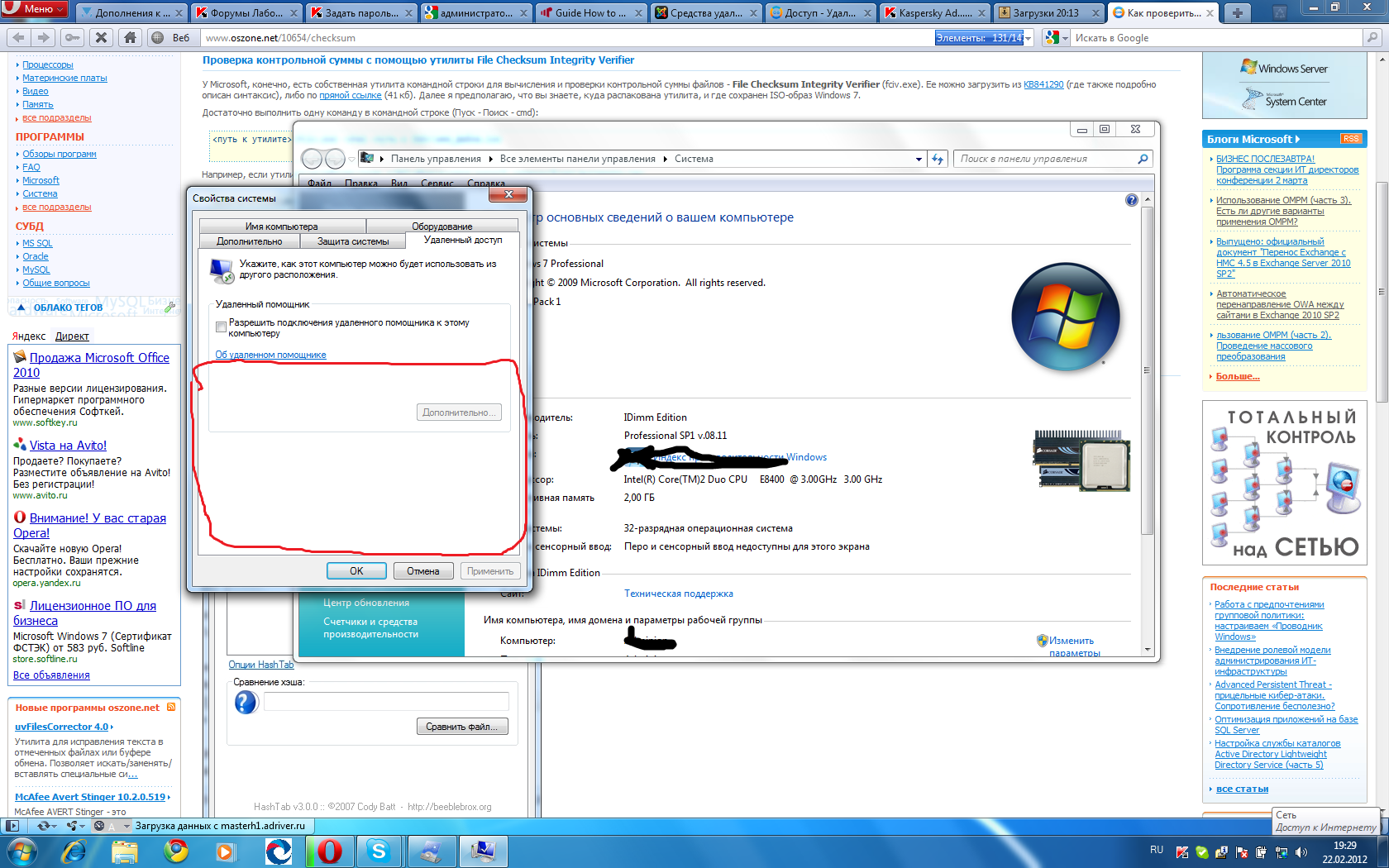
Task: Open Skype from the taskbar
Action: [x=379, y=851]
